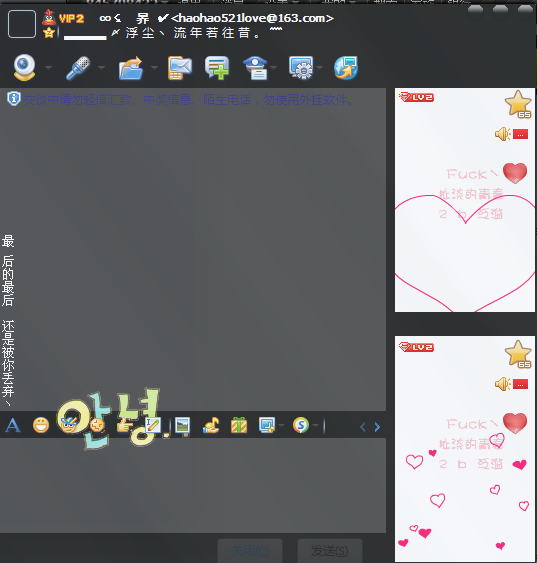Viewport: 537px width, 563px height.
Task: Send a gift using gift box icon
Action: tap(239, 425)
